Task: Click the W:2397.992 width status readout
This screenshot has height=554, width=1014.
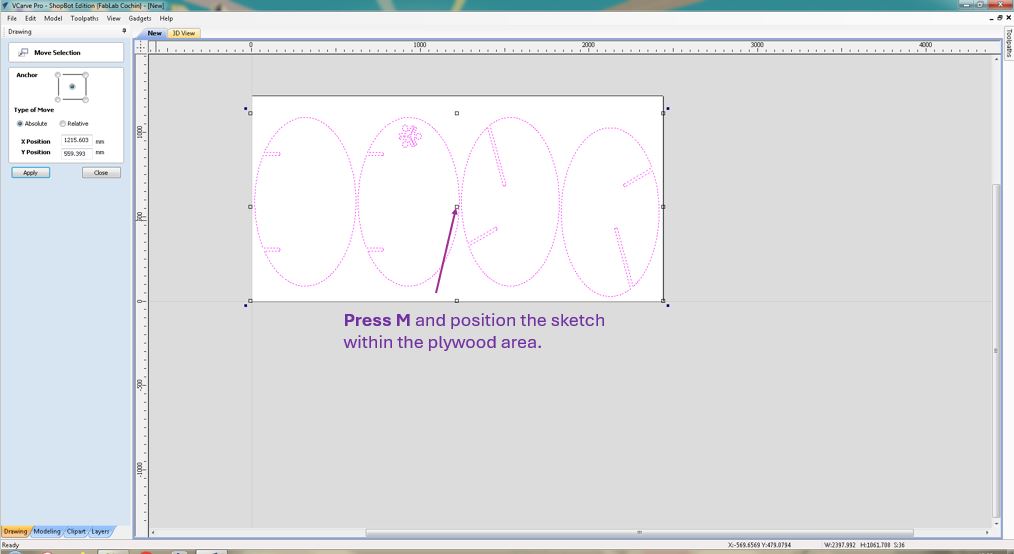Action: click(x=839, y=545)
